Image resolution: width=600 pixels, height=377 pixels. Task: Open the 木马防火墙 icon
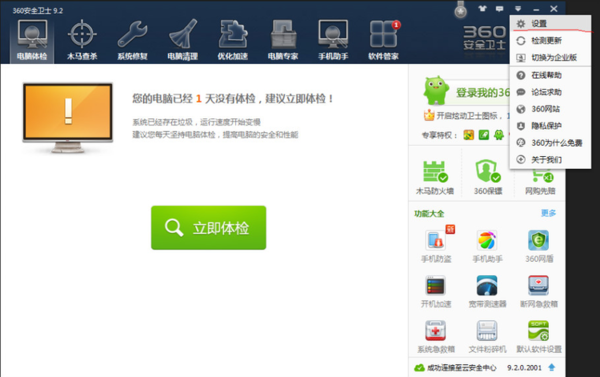pos(435,177)
